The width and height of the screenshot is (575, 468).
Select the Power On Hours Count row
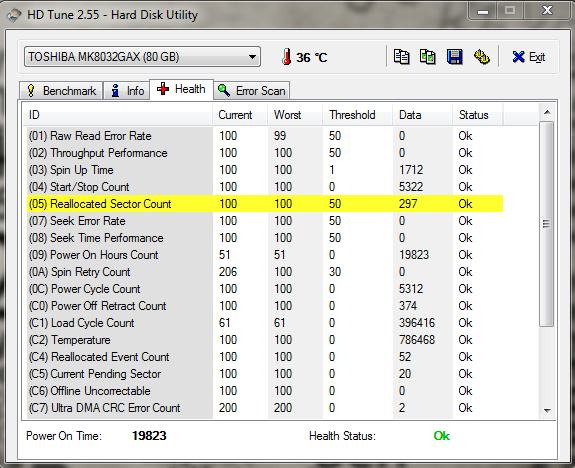265,255
